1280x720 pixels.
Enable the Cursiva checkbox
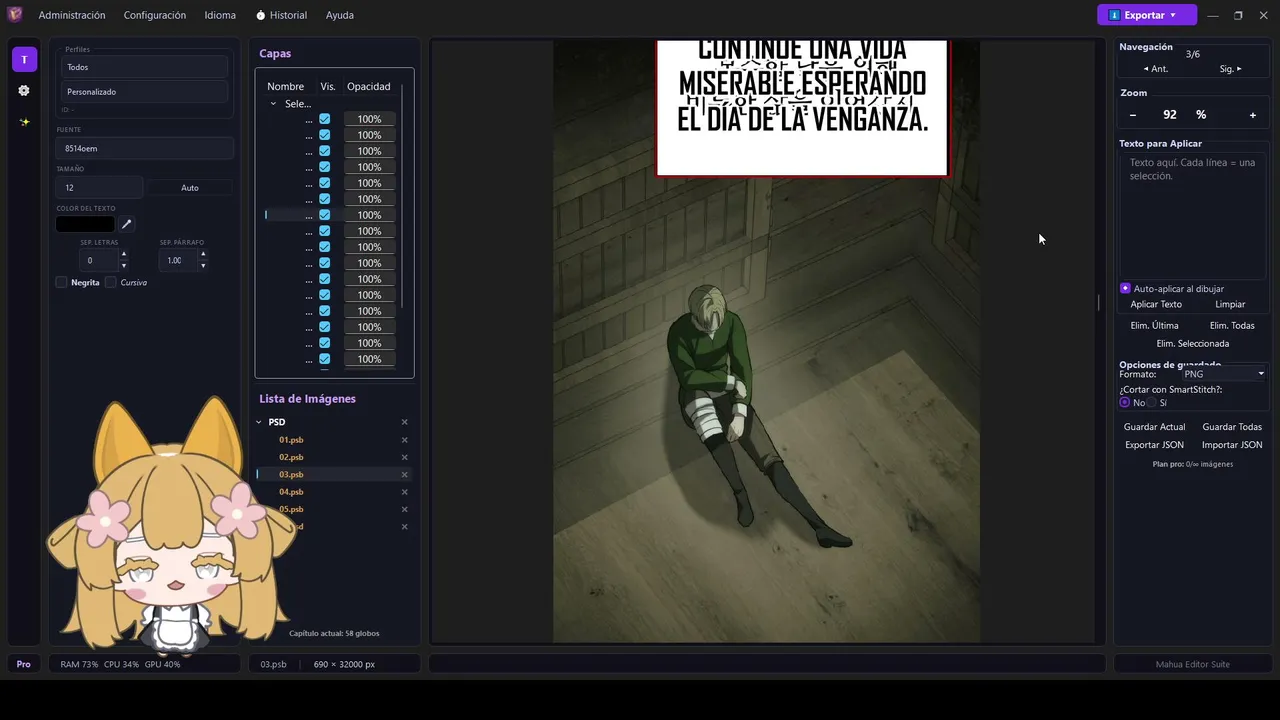(x=111, y=282)
